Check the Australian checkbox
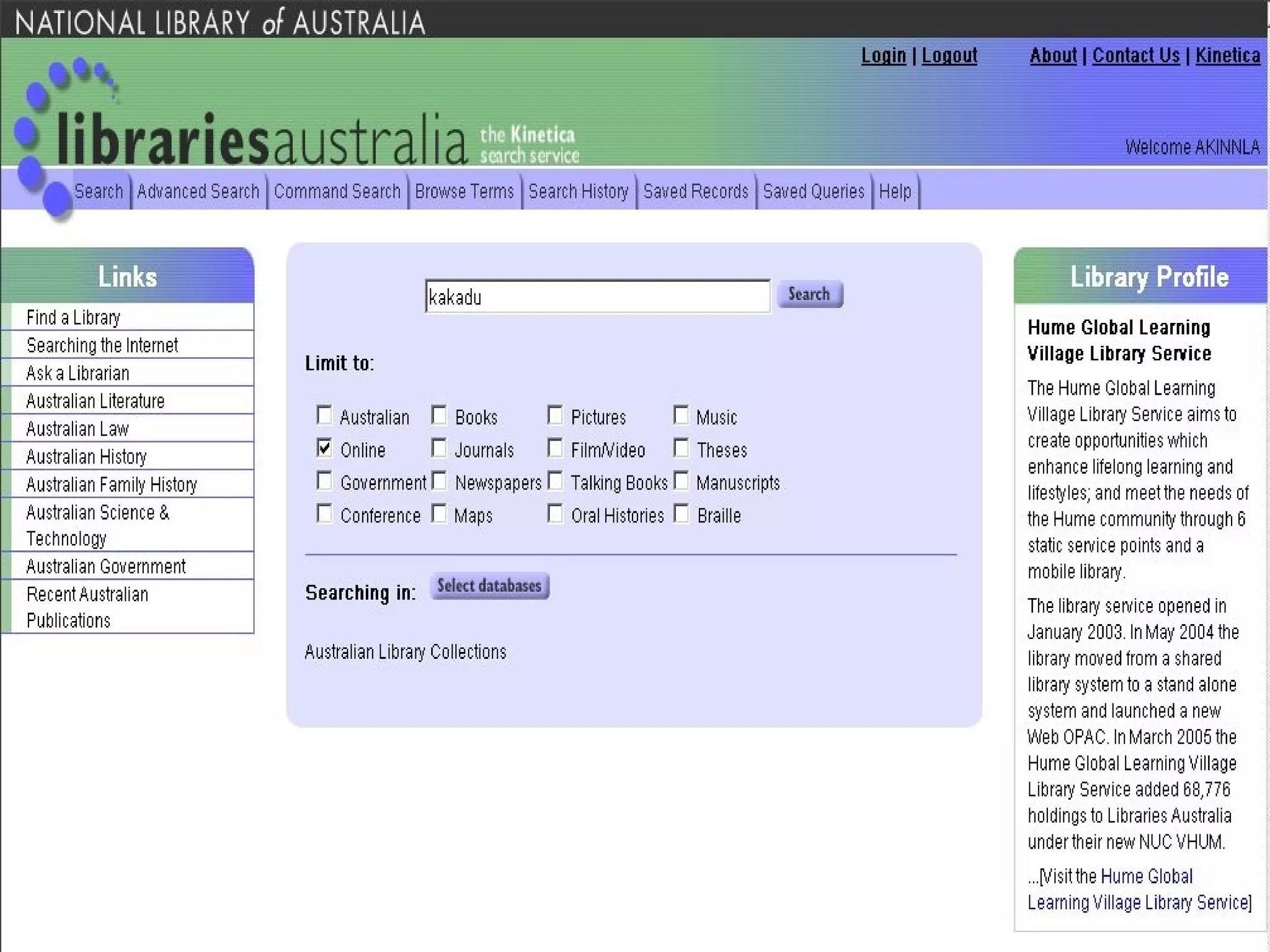This screenshot has width=1270, height=952. click(324, 415)
